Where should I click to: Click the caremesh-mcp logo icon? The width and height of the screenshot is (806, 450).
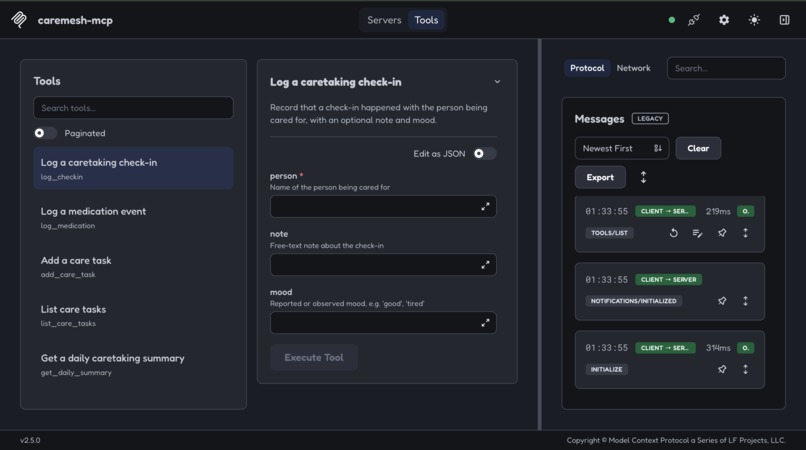[x=19, y=20]
